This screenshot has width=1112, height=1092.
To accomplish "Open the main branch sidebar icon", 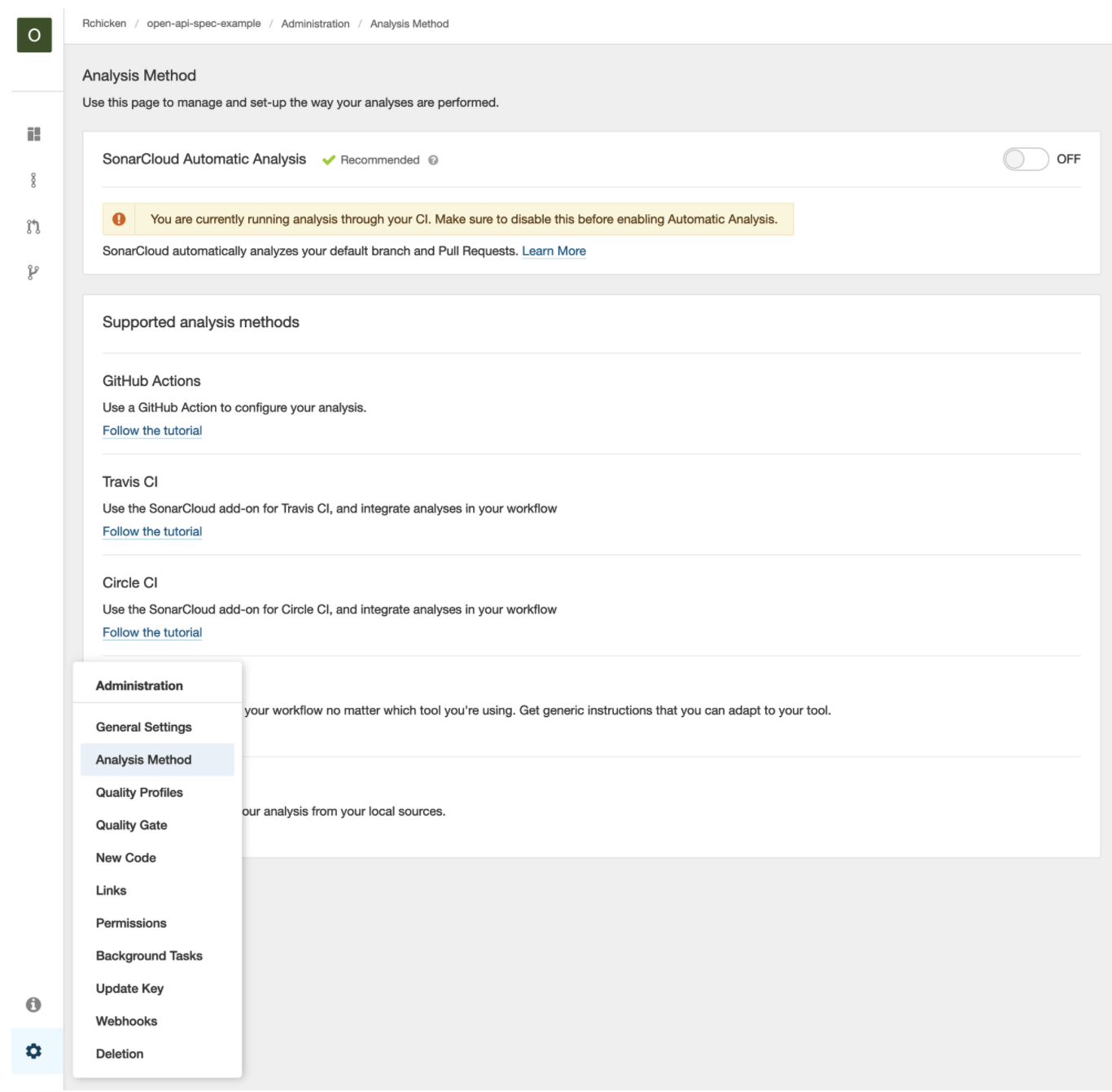I will click(33, 180).
